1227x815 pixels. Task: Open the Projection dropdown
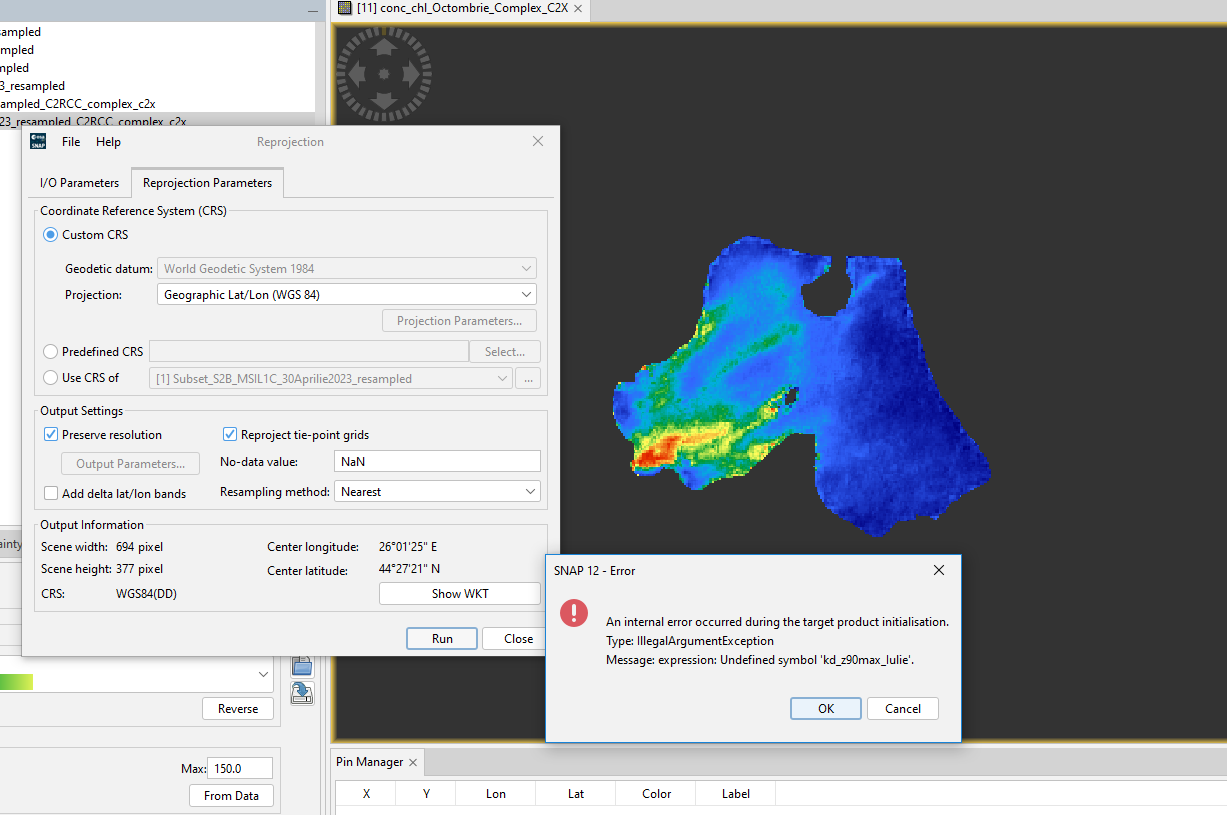point(346,295)
